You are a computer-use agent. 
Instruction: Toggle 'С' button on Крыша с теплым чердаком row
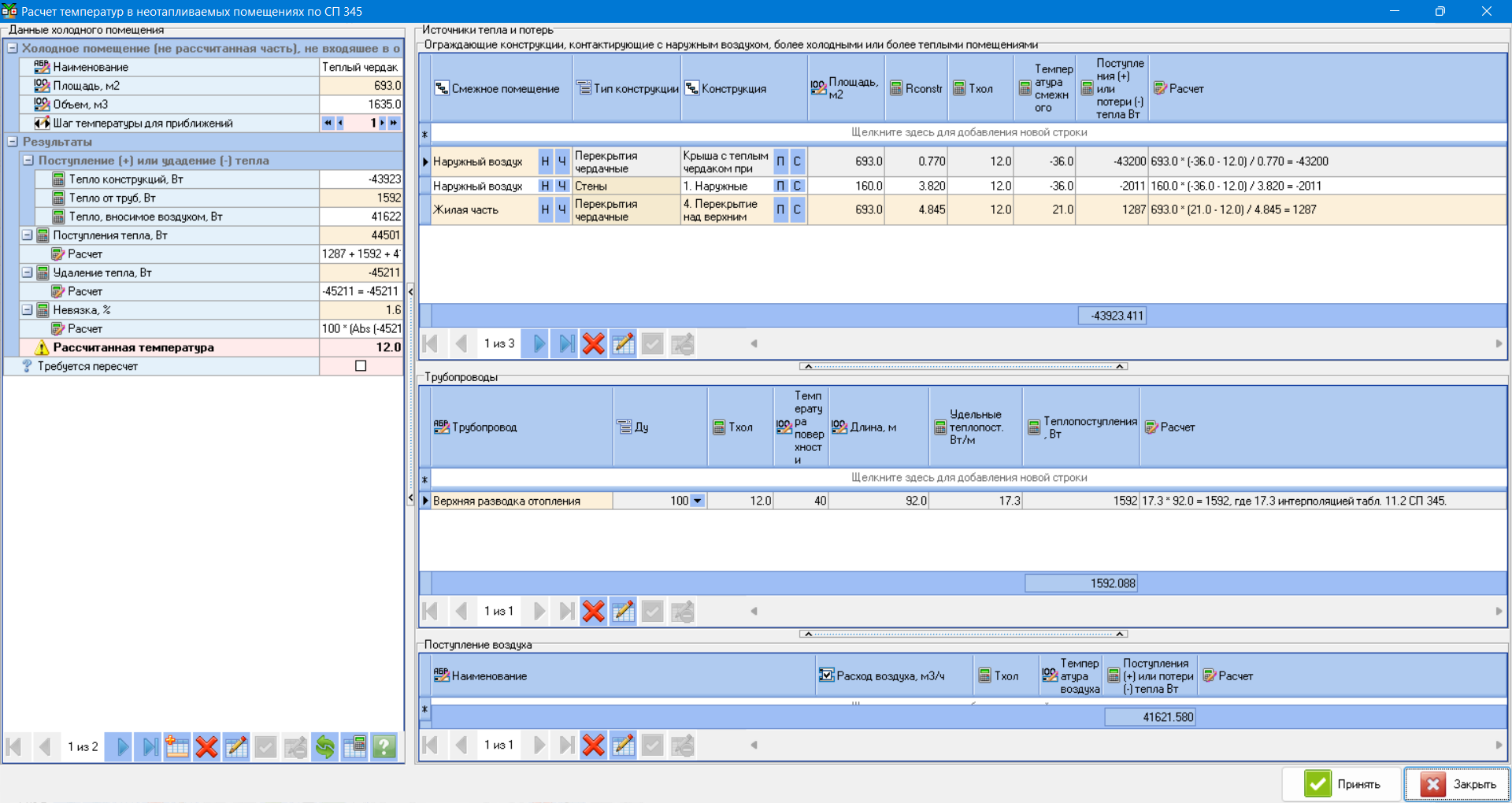[797, 161]
